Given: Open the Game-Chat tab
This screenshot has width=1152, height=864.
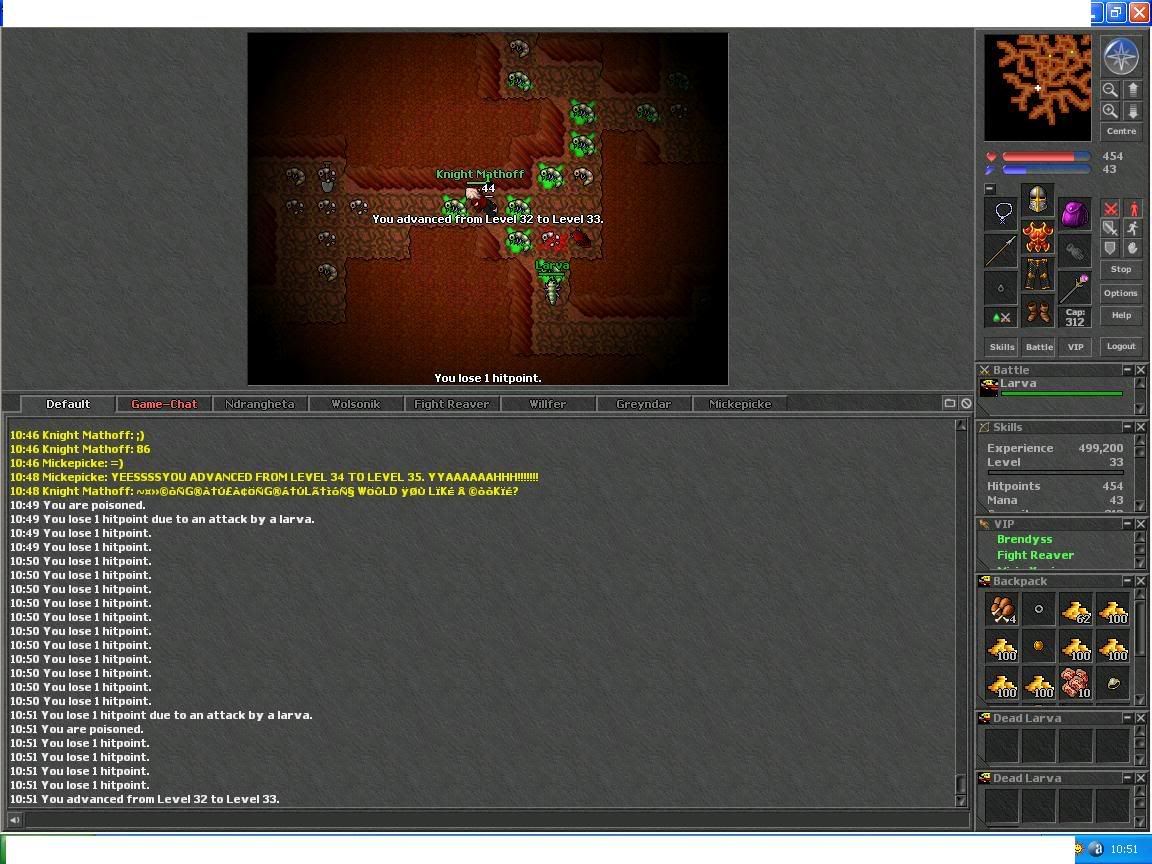Looking at the screenshot, I should [x=164, y=404].
